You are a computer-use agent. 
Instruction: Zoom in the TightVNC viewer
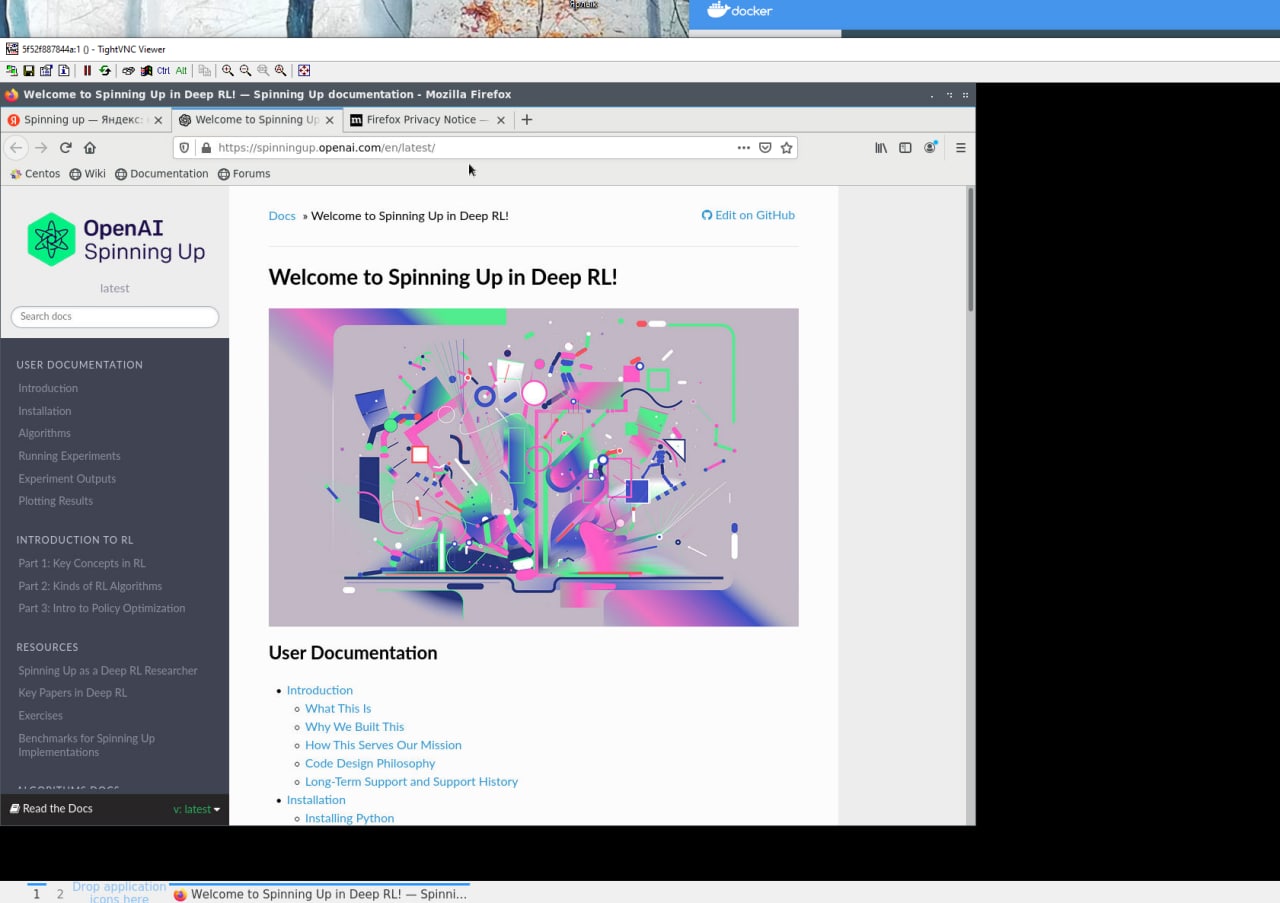tap(228, 71)
